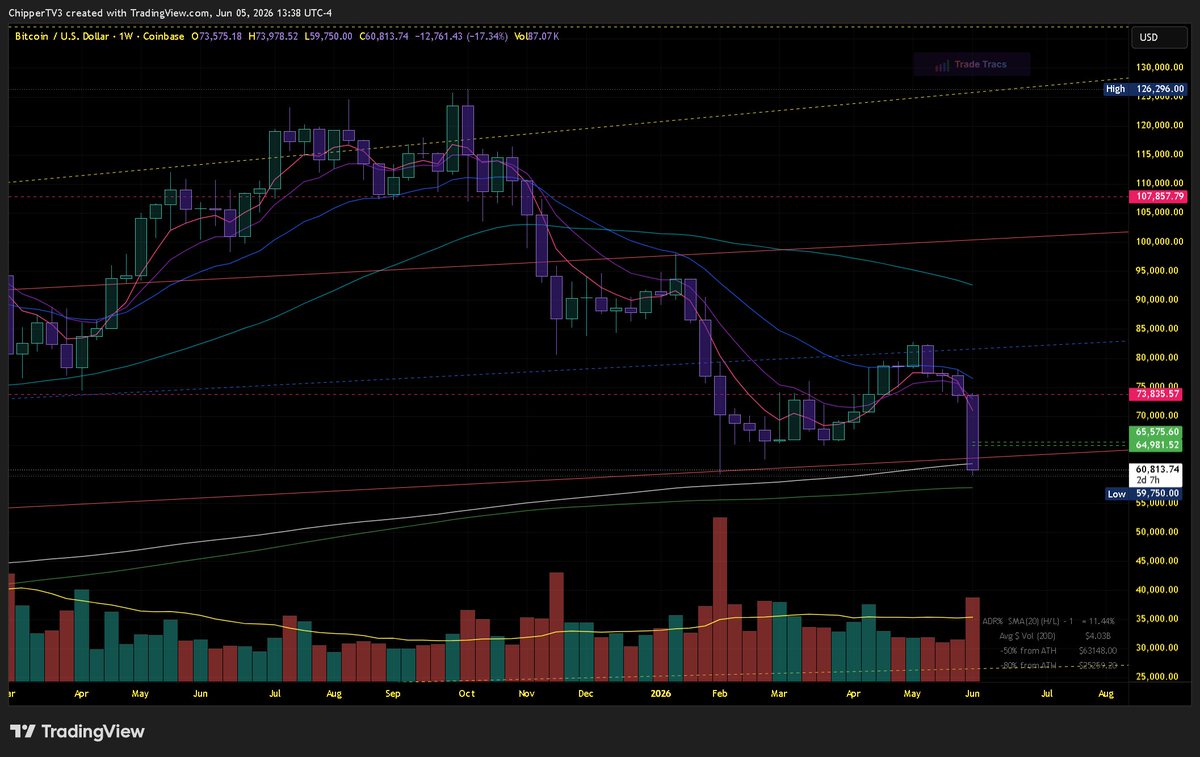Click the $4.03B table value
The width and height of the screenshot is (1200, 757).
pos(1097,636)
